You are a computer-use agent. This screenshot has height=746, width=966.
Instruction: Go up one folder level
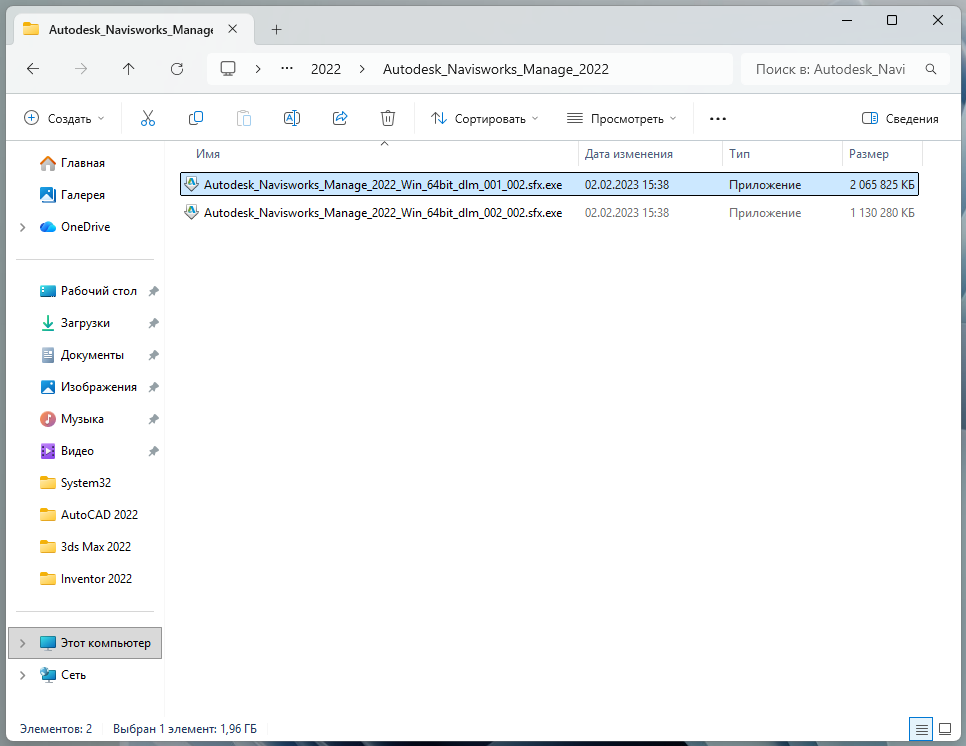pos(128,69)
